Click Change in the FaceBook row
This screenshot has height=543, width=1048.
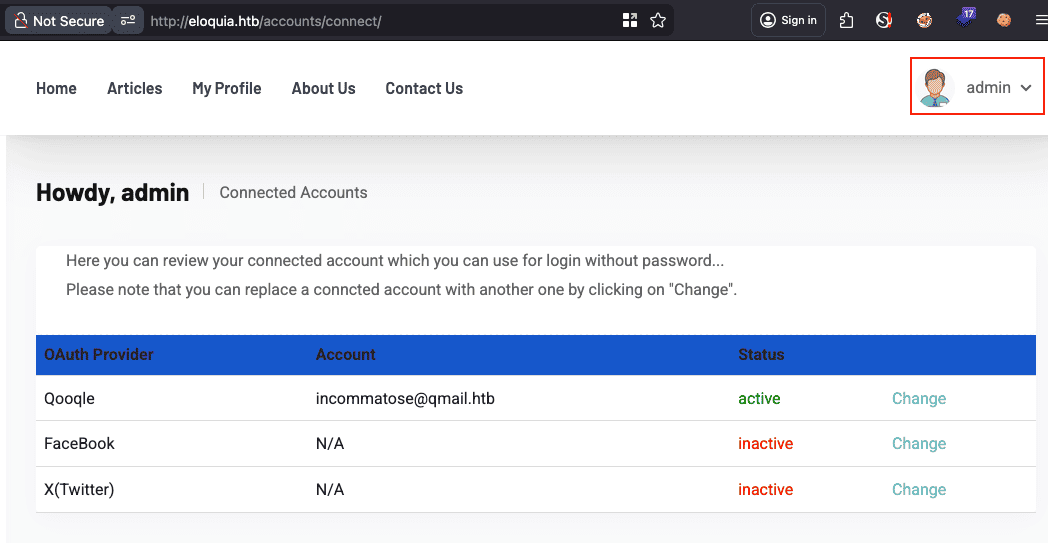(919, 443)
